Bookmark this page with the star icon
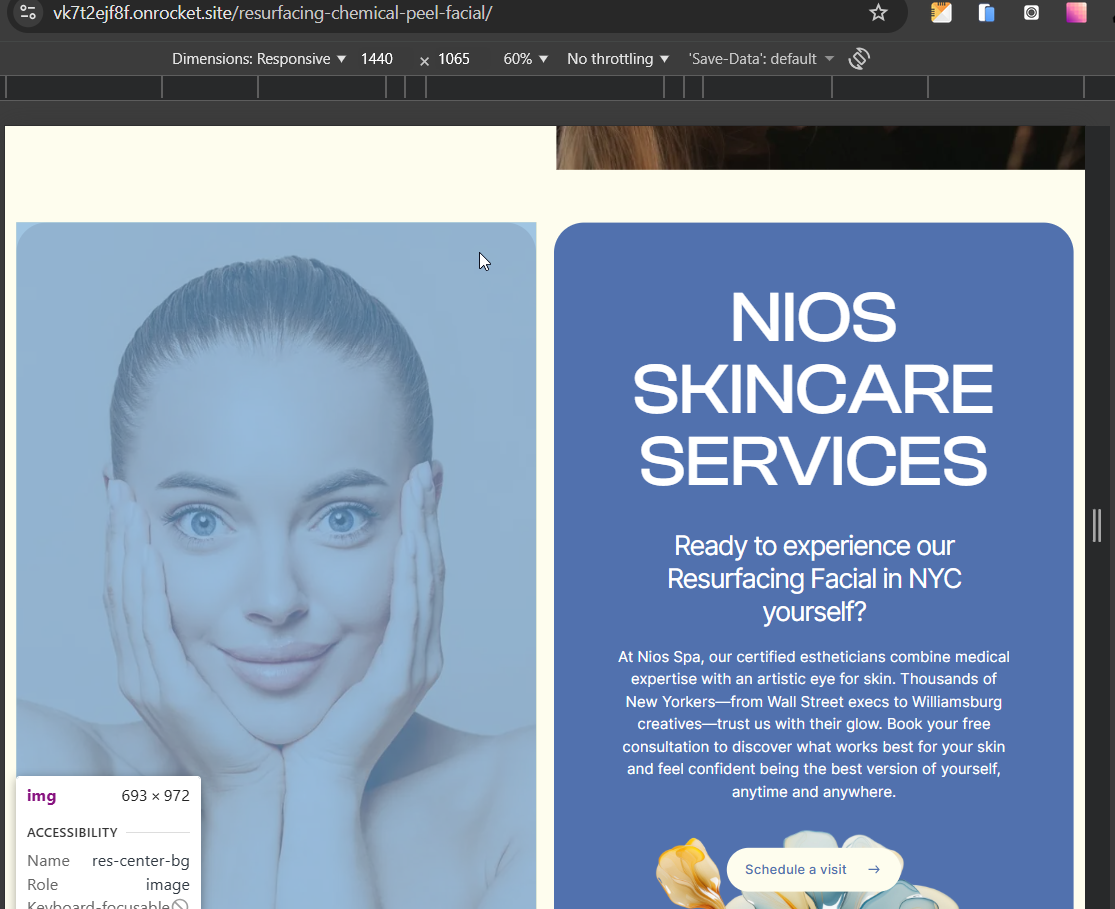The width and height of the screenshot is (1115, 909). click(x=878, y=13)
